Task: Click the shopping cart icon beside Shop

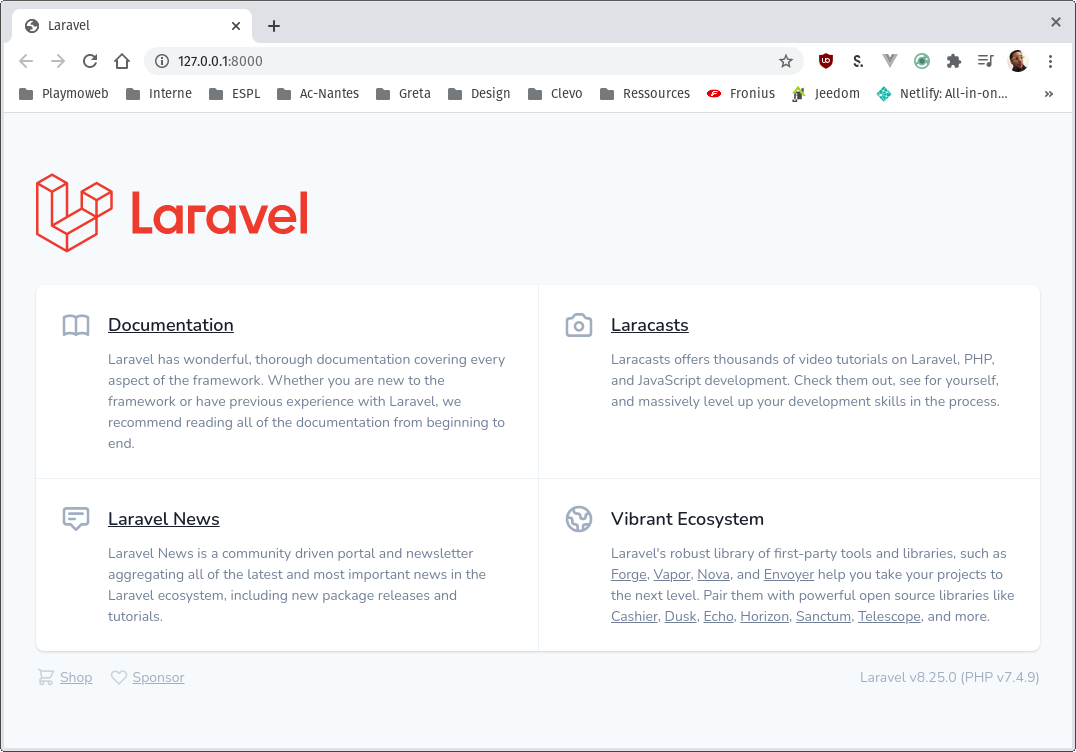Action: coord(44,677)
